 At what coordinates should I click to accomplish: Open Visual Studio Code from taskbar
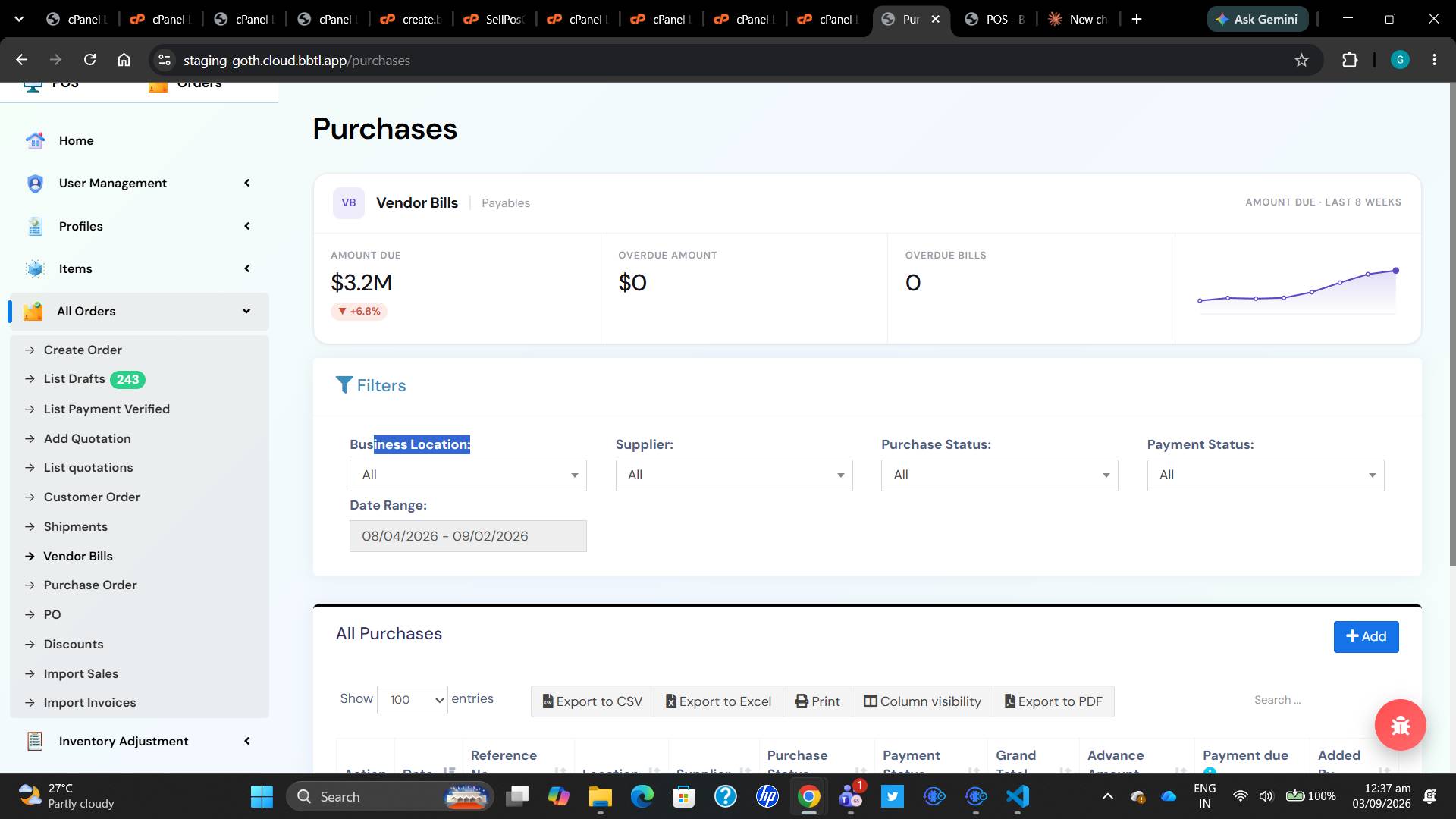pos(1018,796)
